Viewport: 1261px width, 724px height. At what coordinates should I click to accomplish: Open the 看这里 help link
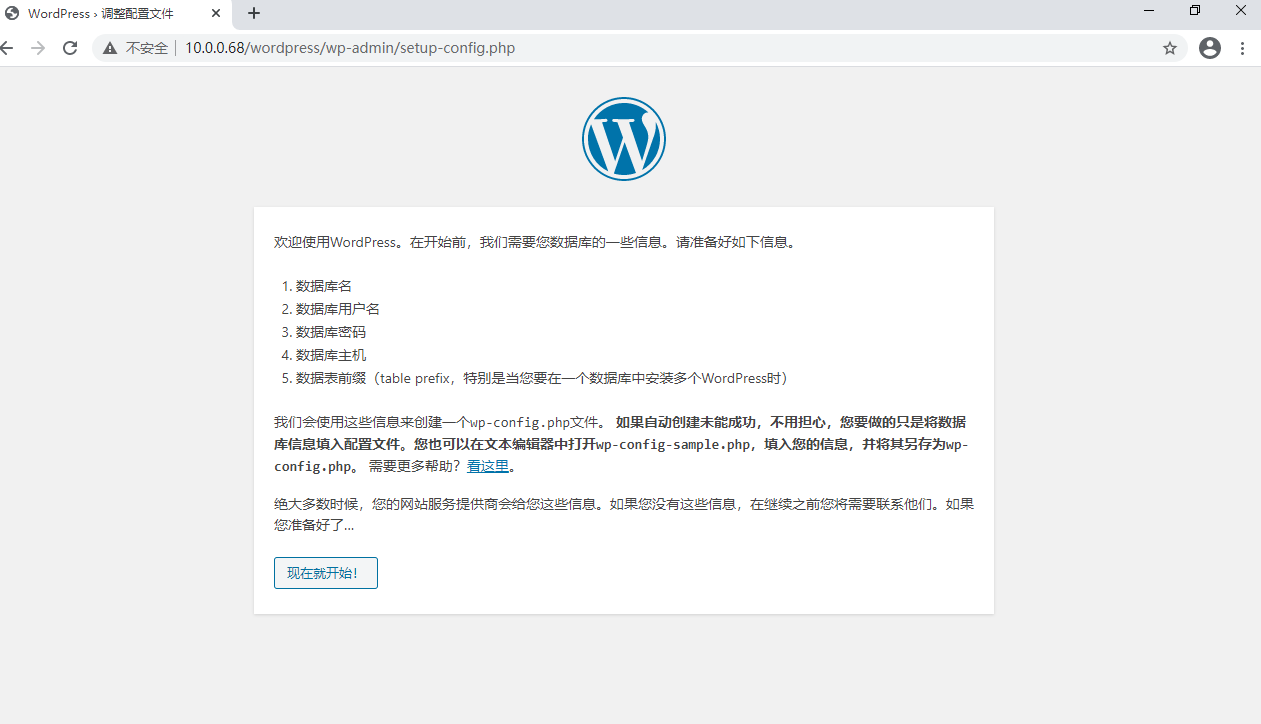pos(488,466)
